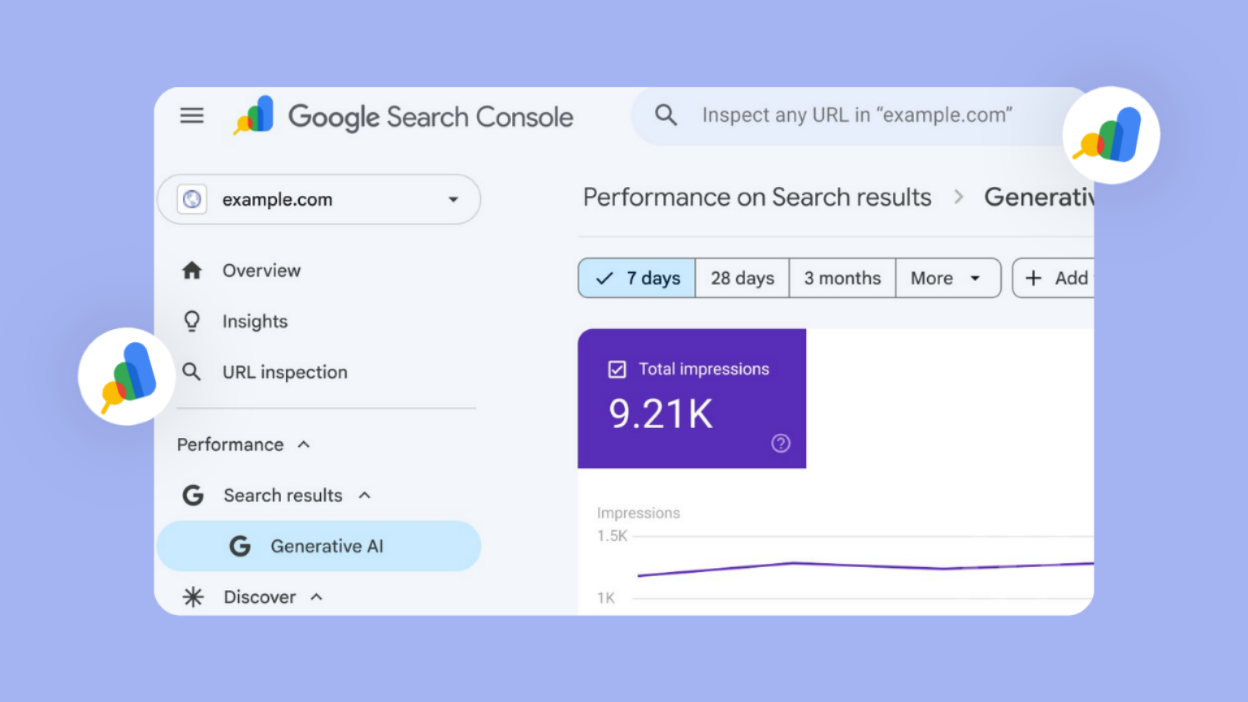Click the help icon on Total impressions card
1248x702 pixels.
tap(781, 443)
